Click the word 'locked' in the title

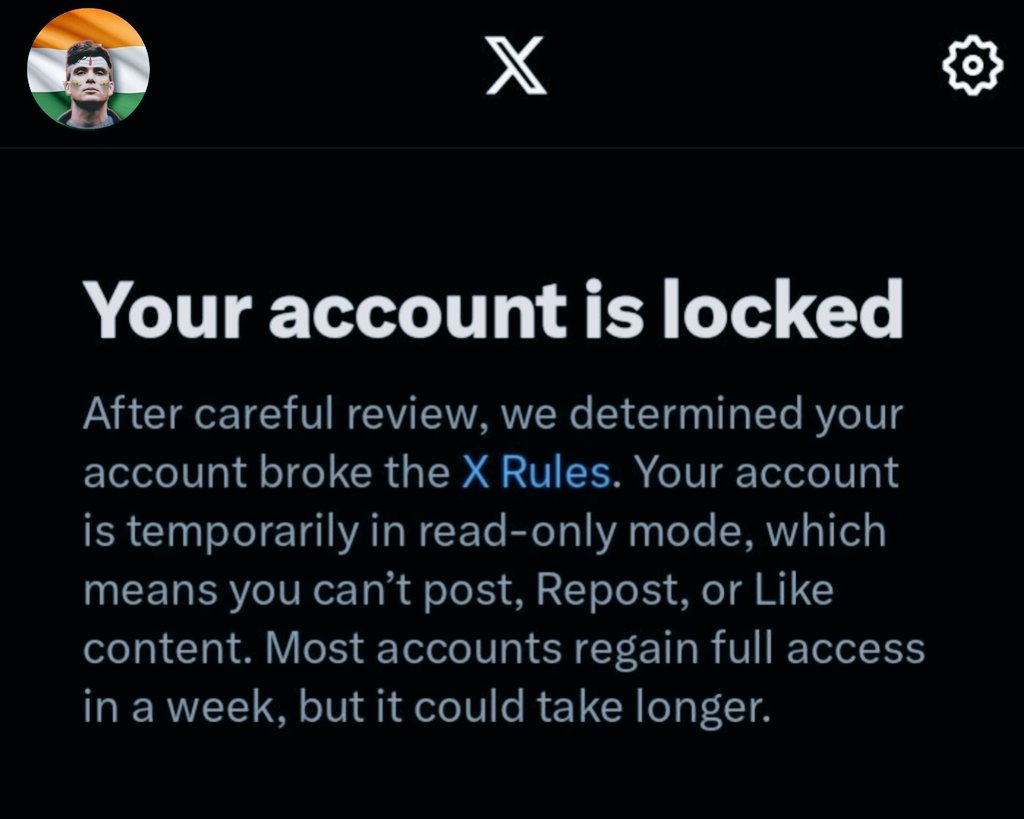coord(783,308)
